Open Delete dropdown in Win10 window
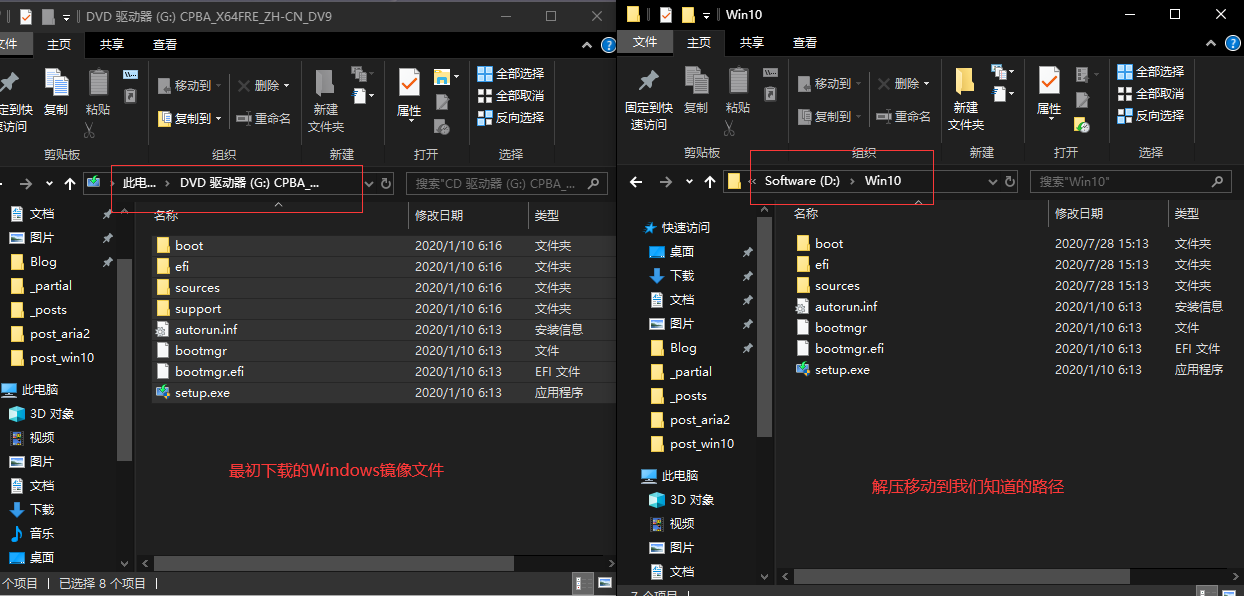Screen dimensions: 1244x596 pos(904,84)
